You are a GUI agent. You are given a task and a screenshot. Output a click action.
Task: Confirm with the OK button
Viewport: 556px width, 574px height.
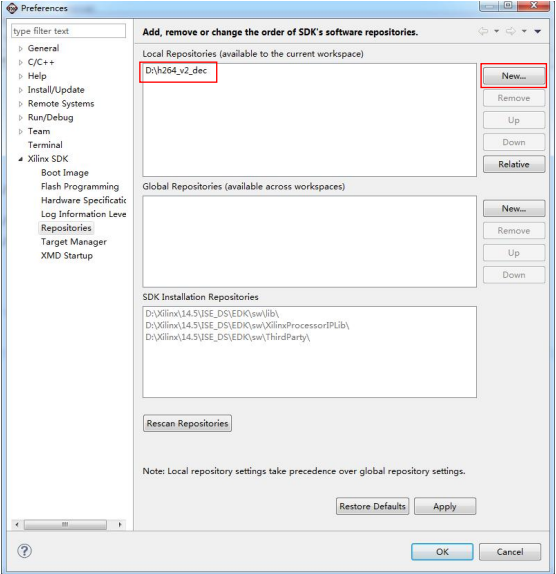coord(442,552)
